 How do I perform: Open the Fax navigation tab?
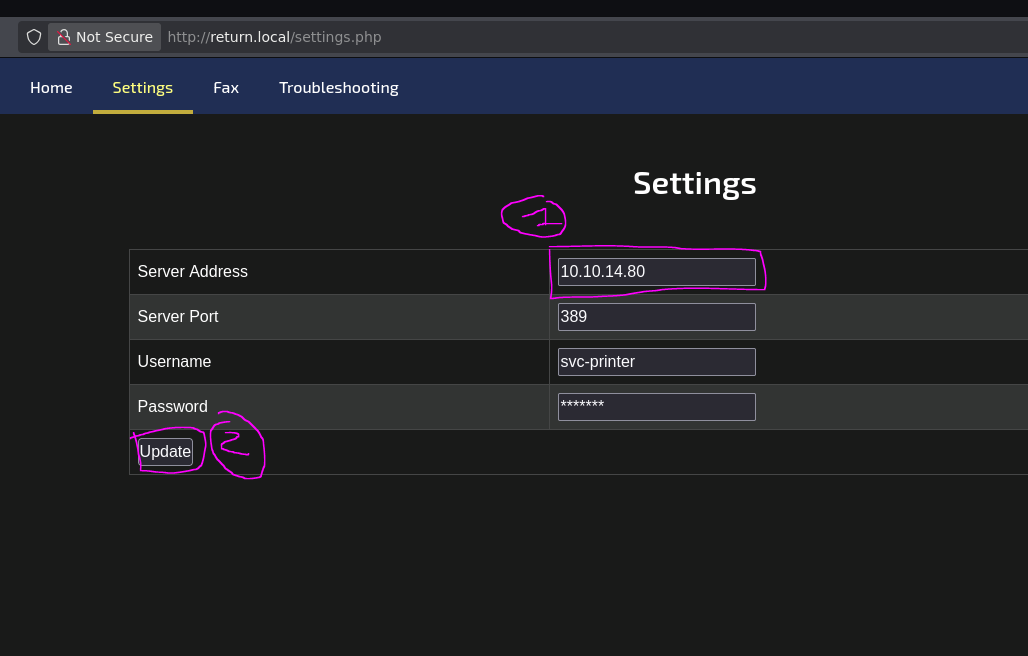tap(225, 87)
